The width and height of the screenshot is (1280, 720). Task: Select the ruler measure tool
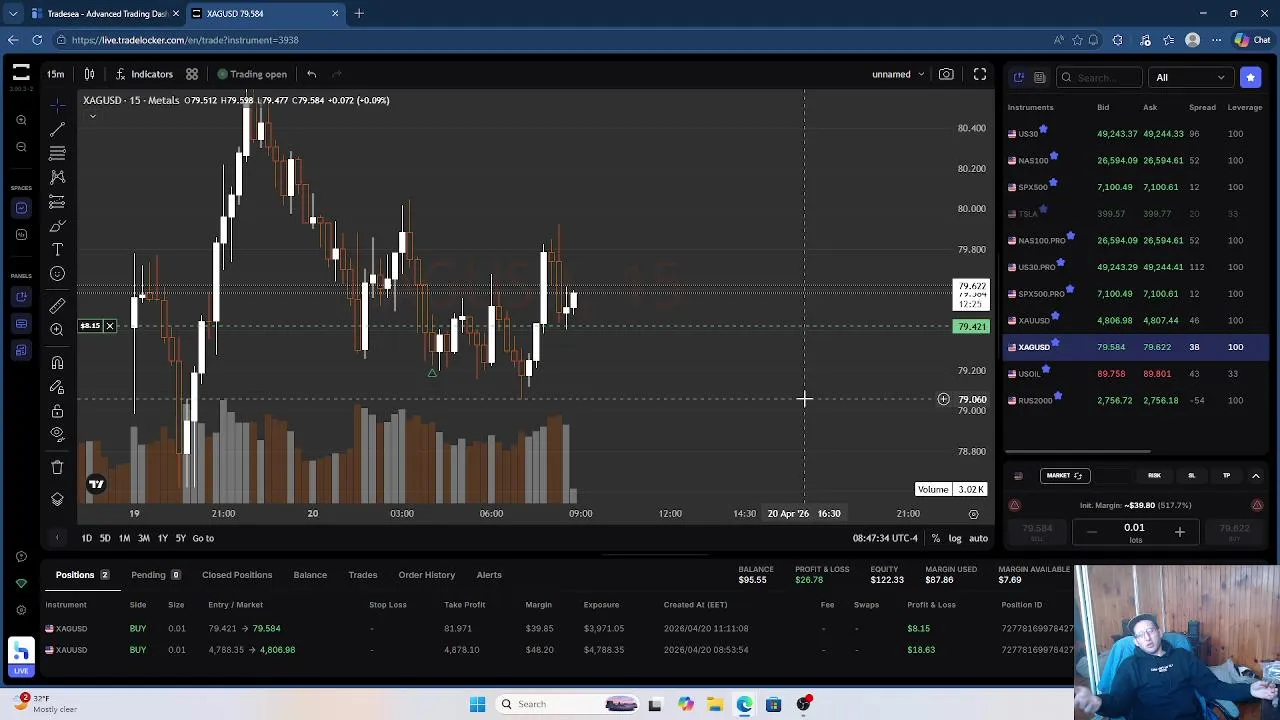[57, 306]
